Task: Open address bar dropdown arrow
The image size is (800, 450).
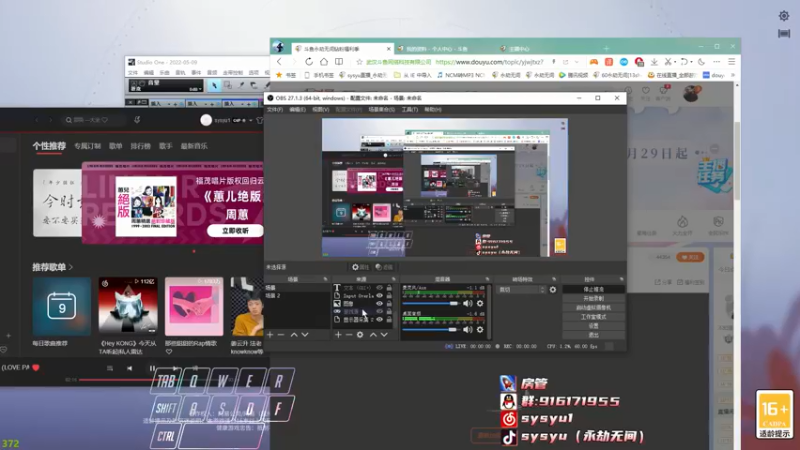Action: 577,62
